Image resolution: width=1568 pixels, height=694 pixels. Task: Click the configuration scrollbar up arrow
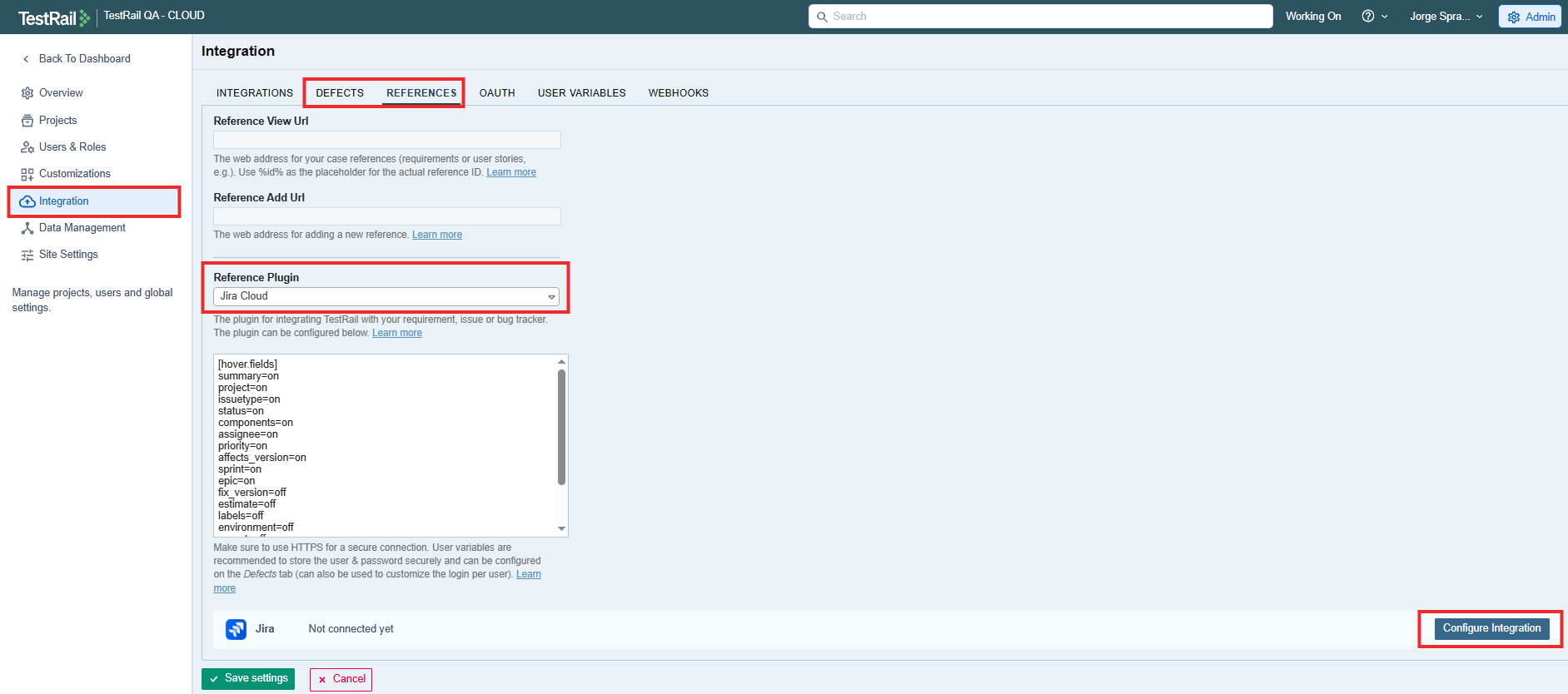561,361
